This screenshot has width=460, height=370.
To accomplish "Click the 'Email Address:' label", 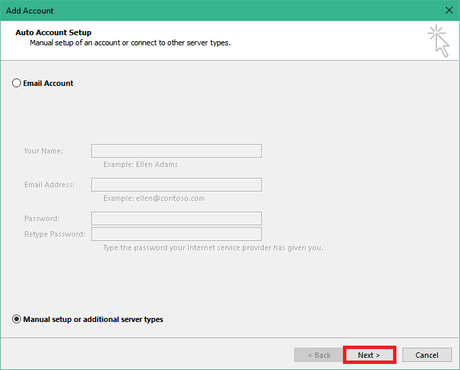I will (x=49, y=185).
